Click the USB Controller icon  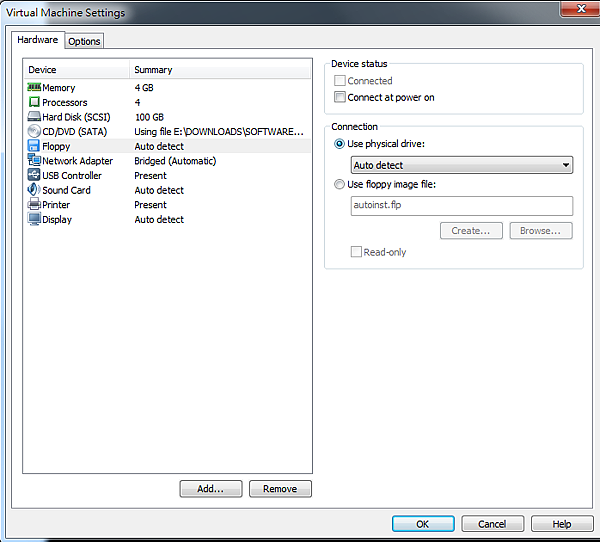(x=34, y=175)
